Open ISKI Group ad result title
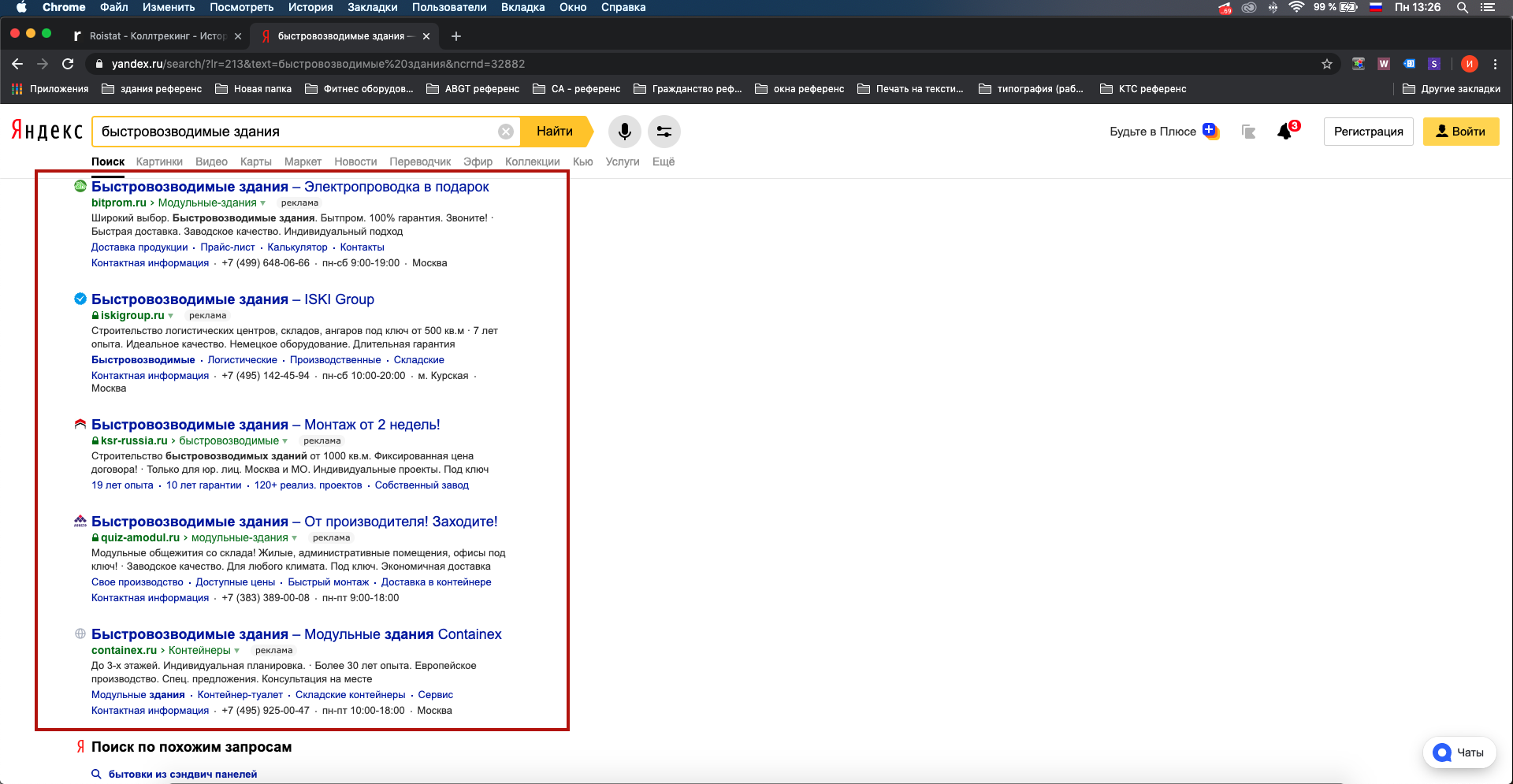The width and height of the screenshot is (1513, 784). click(232, 299)
